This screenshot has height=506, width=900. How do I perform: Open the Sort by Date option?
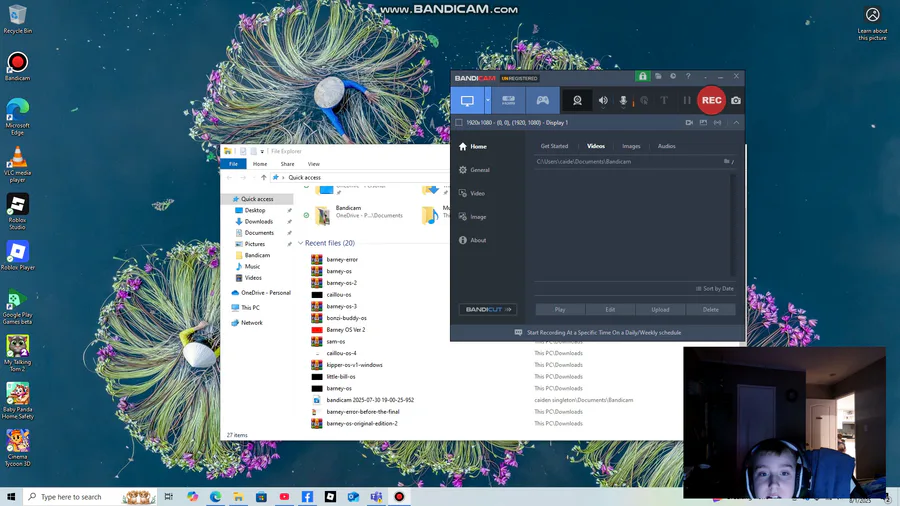tap(715, 289)
